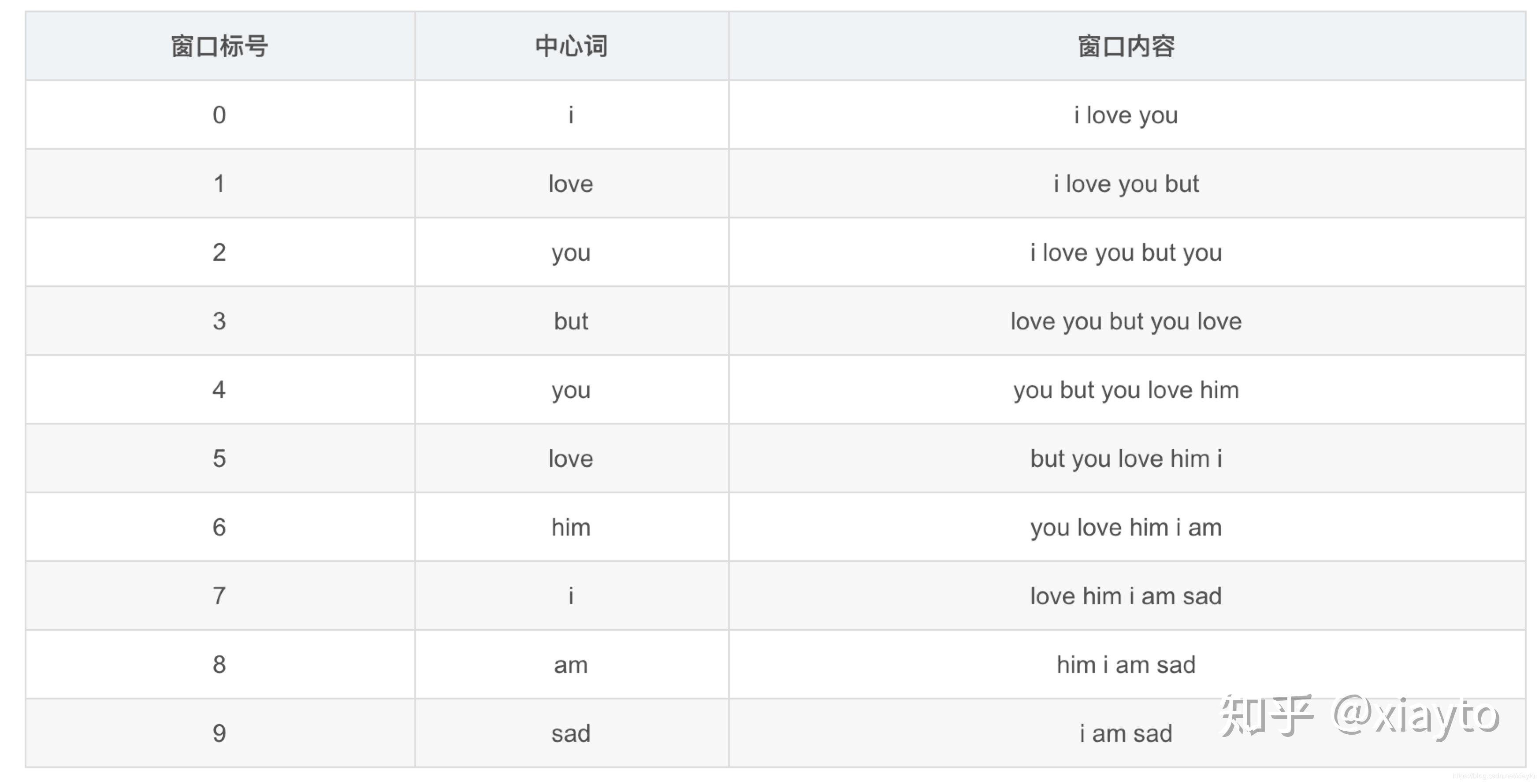1539x784 pixels.
Task: Click the 窗口内容 column header
Action: tap(1127, 46)
